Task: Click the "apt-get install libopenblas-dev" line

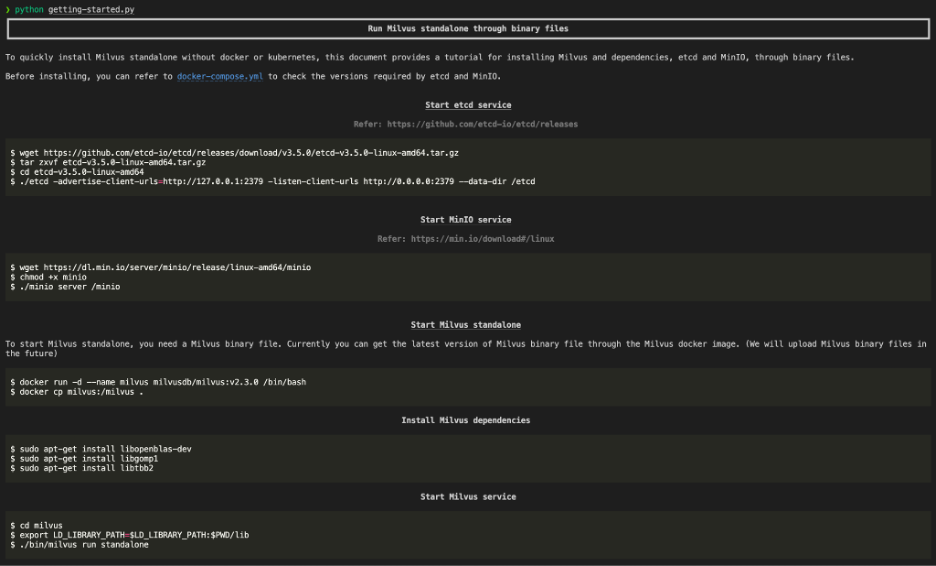Action: (x=101, y=449)
